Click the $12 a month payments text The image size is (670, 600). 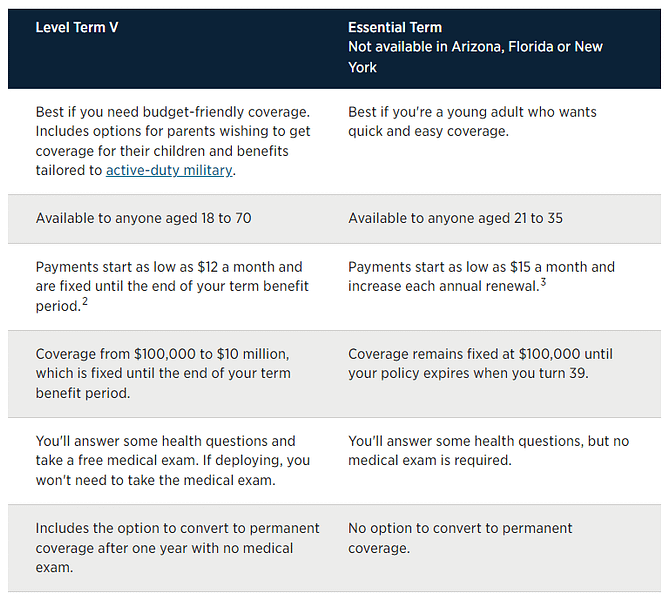pyautogui.click(x=168, y=267)
